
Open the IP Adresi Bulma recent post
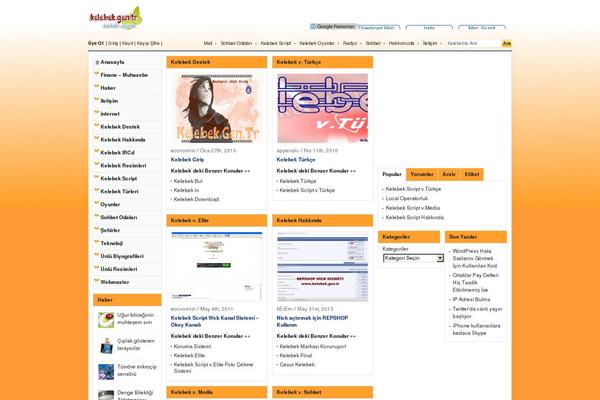[471, 299]
